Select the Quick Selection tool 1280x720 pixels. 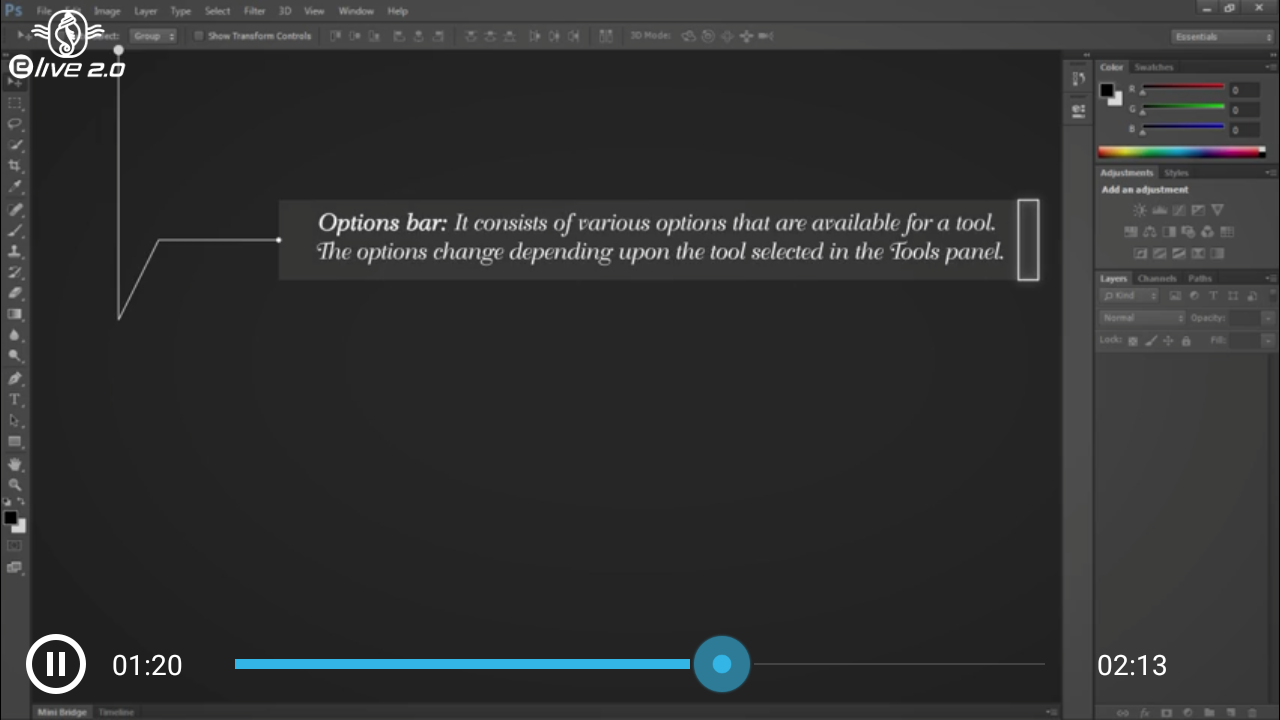pyautogui.click(x=15, y=145)
